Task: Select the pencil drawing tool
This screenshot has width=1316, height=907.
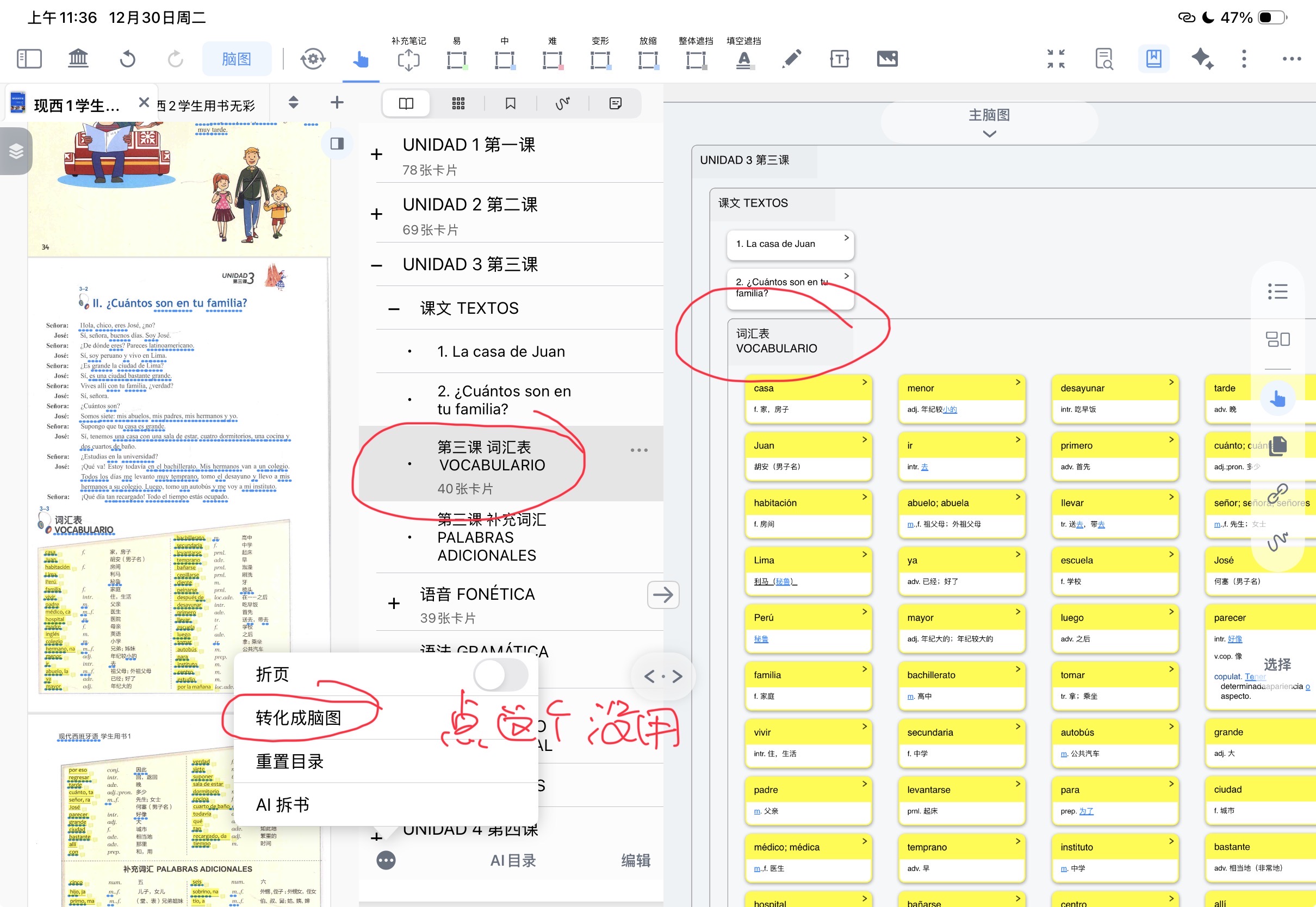Action: (791, 59)
